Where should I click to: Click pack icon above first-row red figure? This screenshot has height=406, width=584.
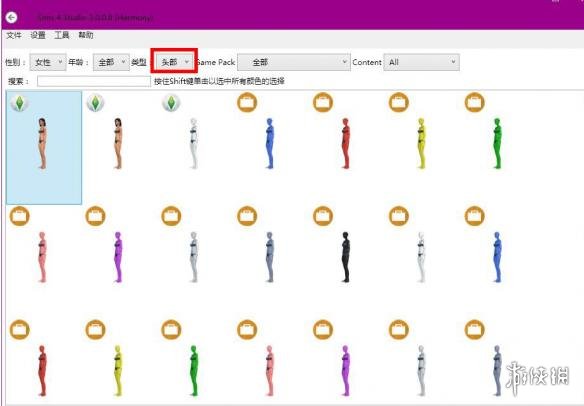pos(323,102)
